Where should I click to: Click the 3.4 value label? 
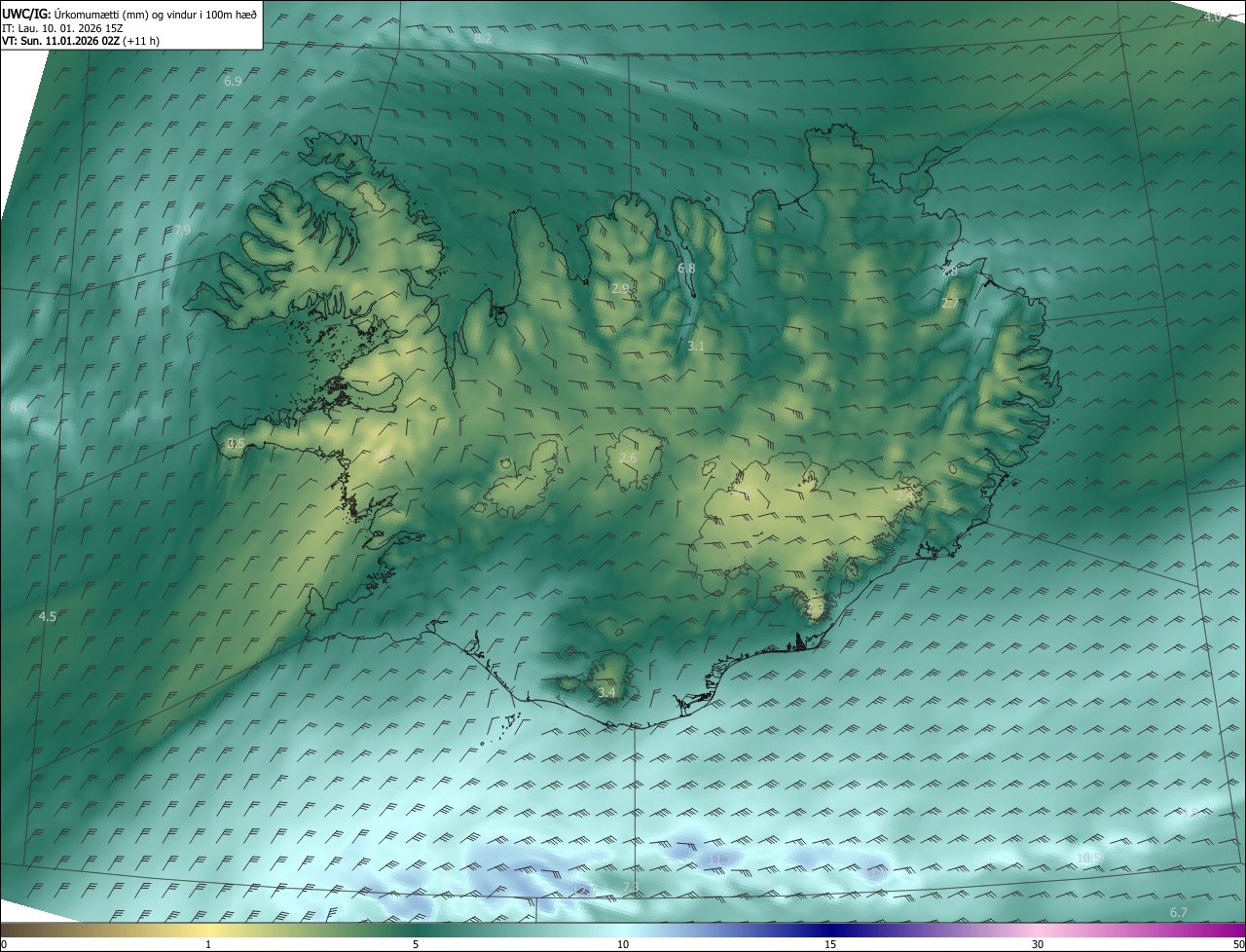point(606,692)
